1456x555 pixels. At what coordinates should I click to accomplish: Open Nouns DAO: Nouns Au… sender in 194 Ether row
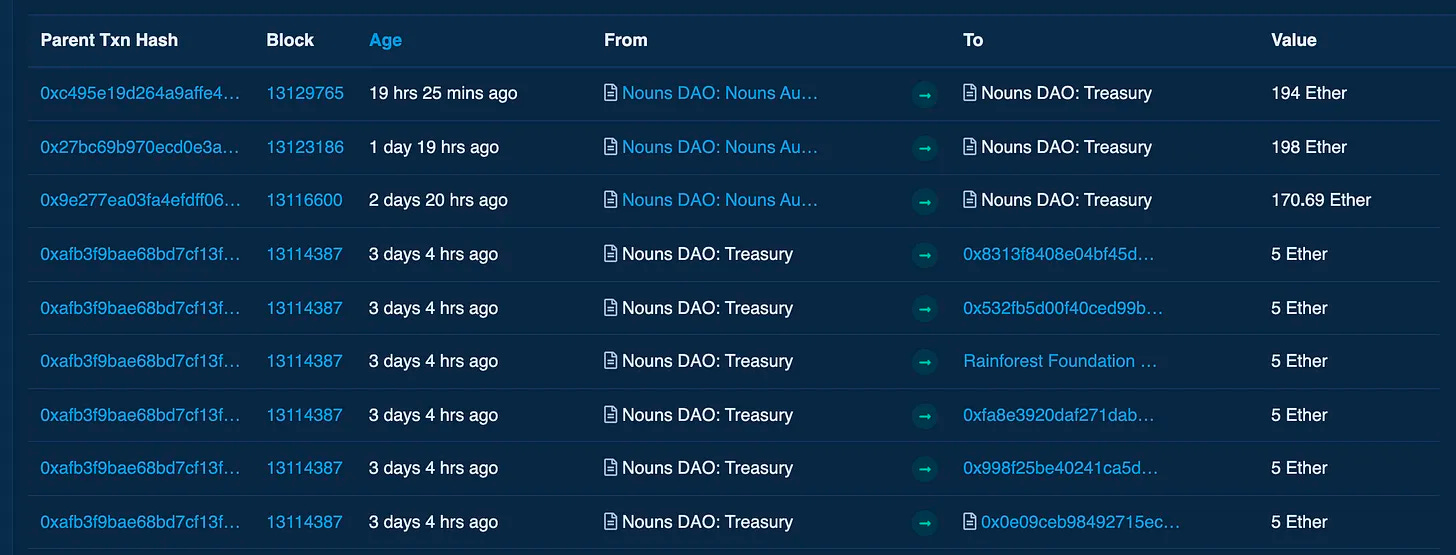tap(720, 93)
